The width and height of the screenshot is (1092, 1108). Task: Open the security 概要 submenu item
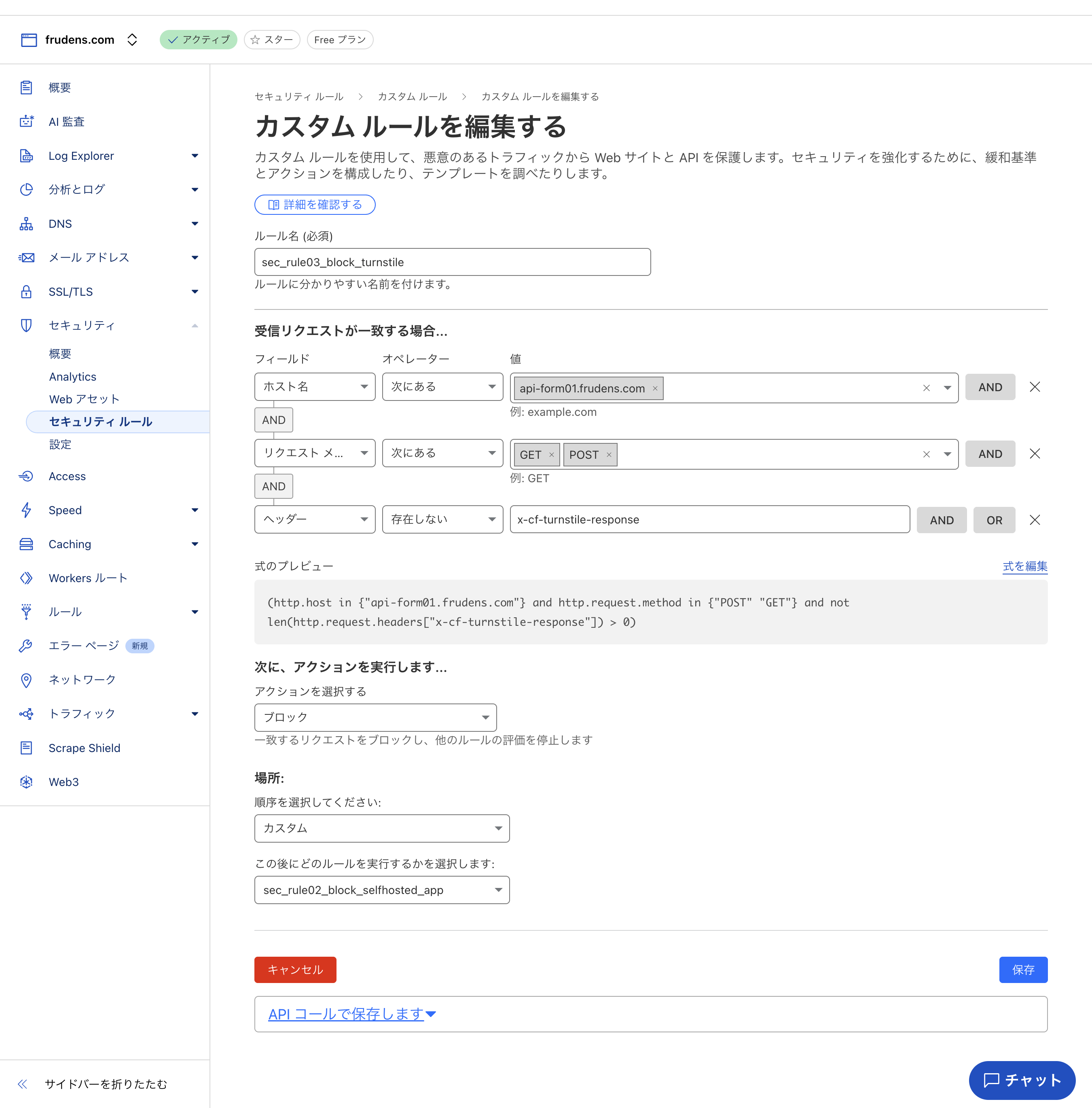[x=60, y=354]
